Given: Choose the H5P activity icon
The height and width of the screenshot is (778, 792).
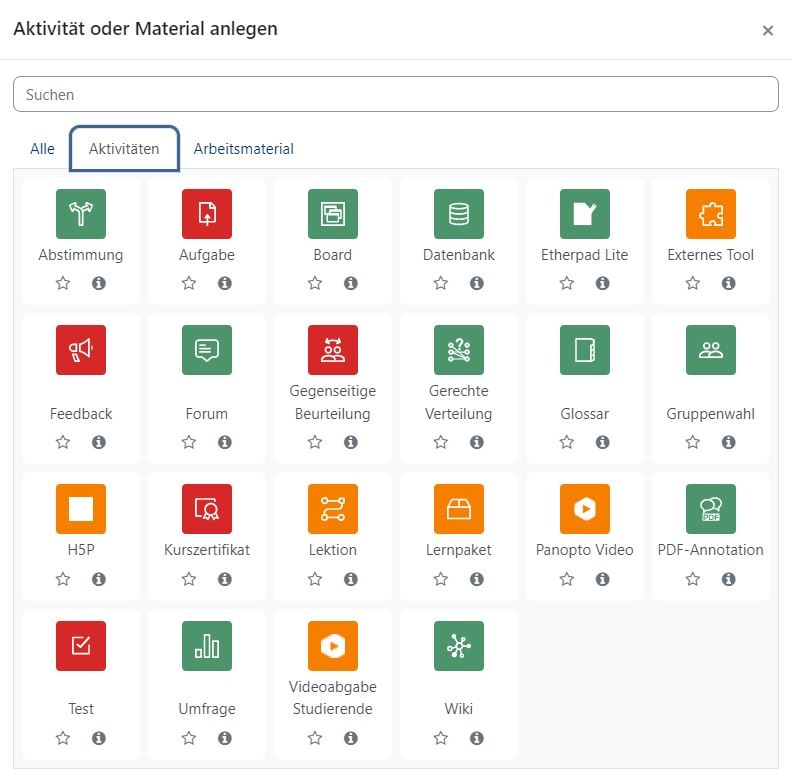Looking at the screenshot, I should pyautogui.click(x=81, y=509).
